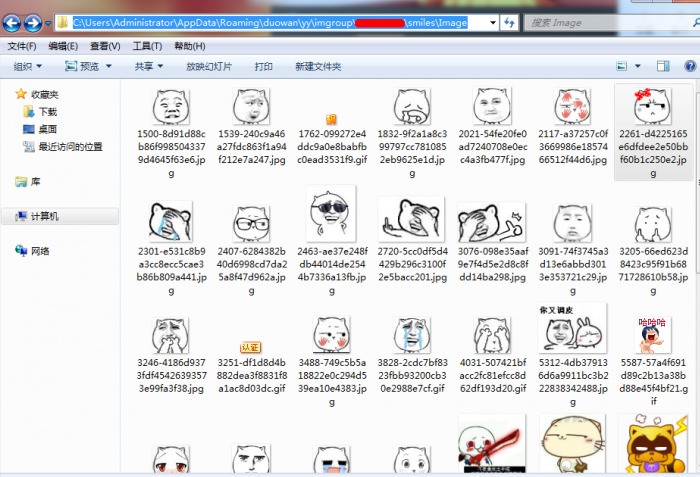Select the address bar path text
This screenshot has height=477, width=700.
tap(270, 22)
